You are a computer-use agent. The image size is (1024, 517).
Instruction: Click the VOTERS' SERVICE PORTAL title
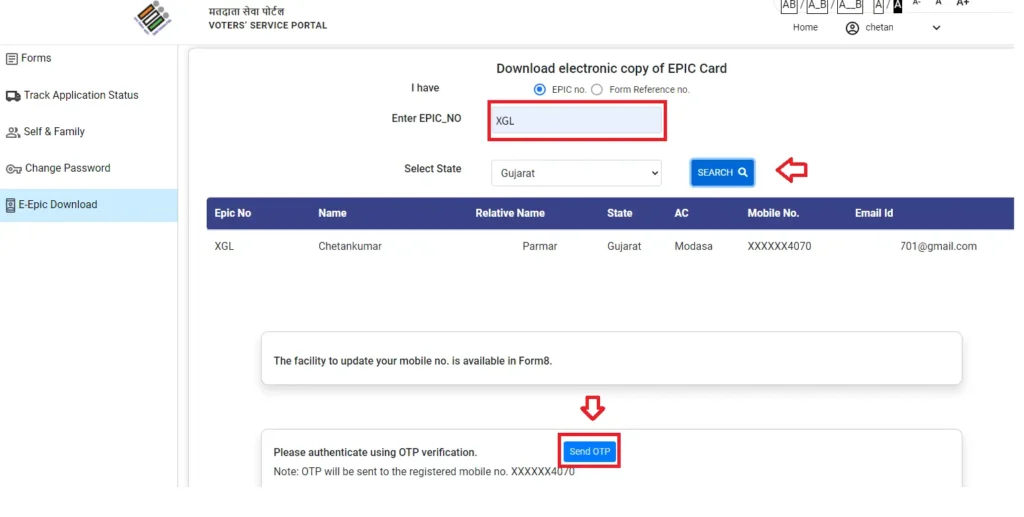click(x=268, y=25)
